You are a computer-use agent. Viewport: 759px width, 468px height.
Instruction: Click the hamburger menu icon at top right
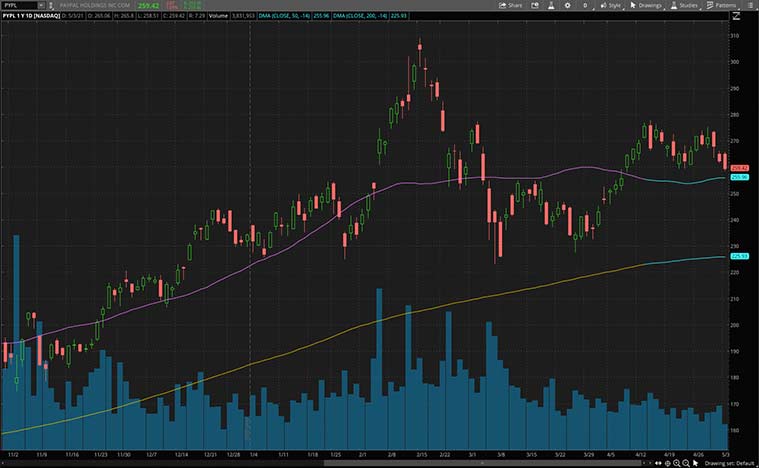(x=750, y=5)
